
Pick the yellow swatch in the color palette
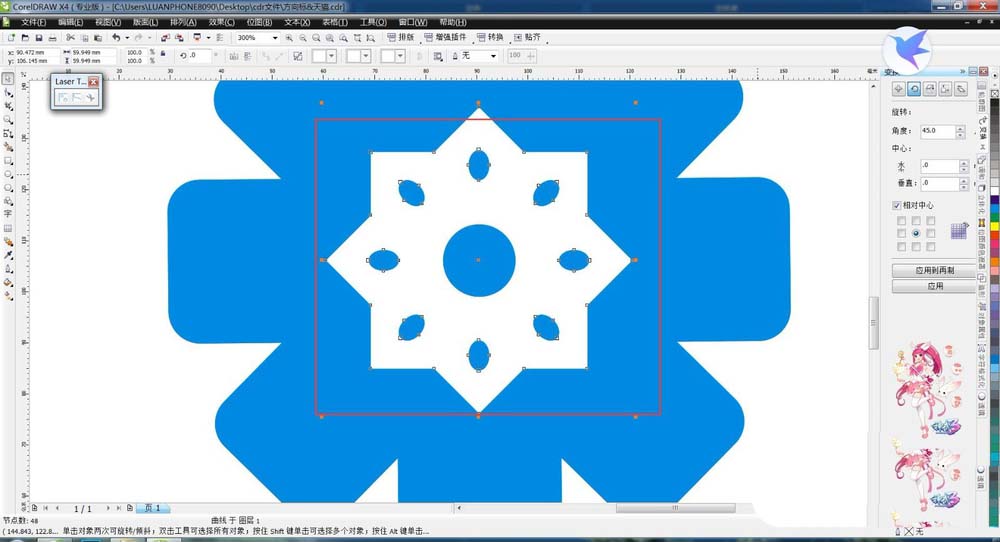point(994,227)
